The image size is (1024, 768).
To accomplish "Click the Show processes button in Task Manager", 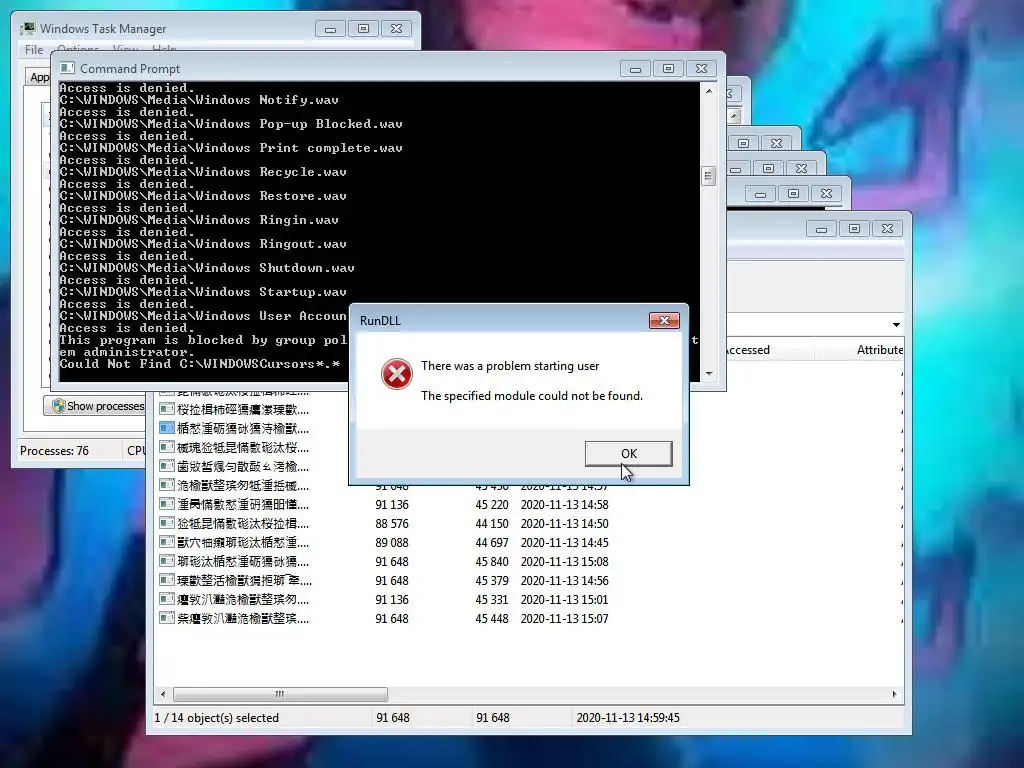I will click(x=97, y=406).
